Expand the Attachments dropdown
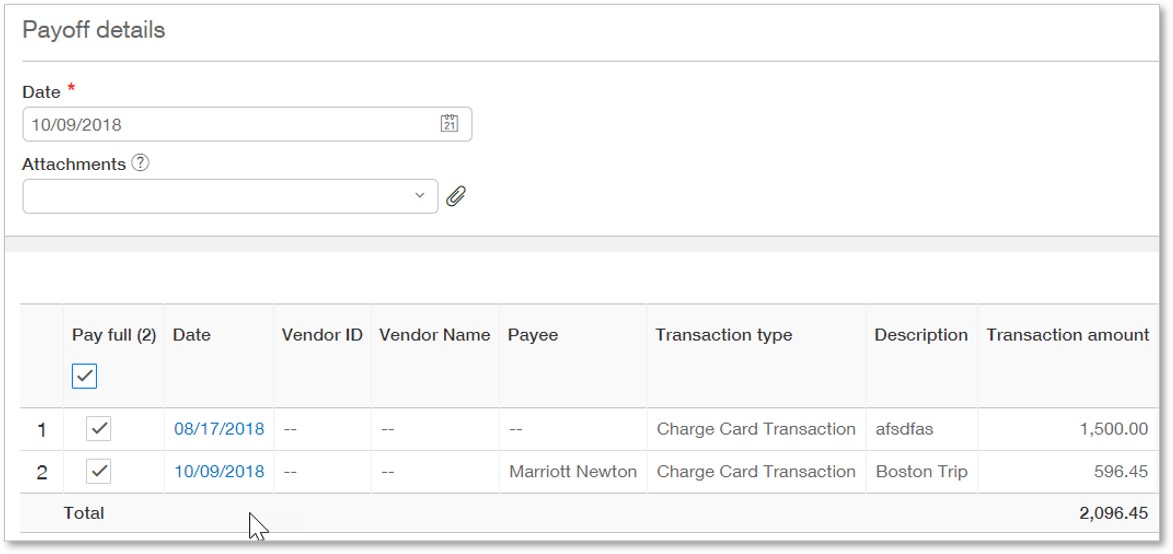The width and height of the screenshot is (1173, 554). 420,196
